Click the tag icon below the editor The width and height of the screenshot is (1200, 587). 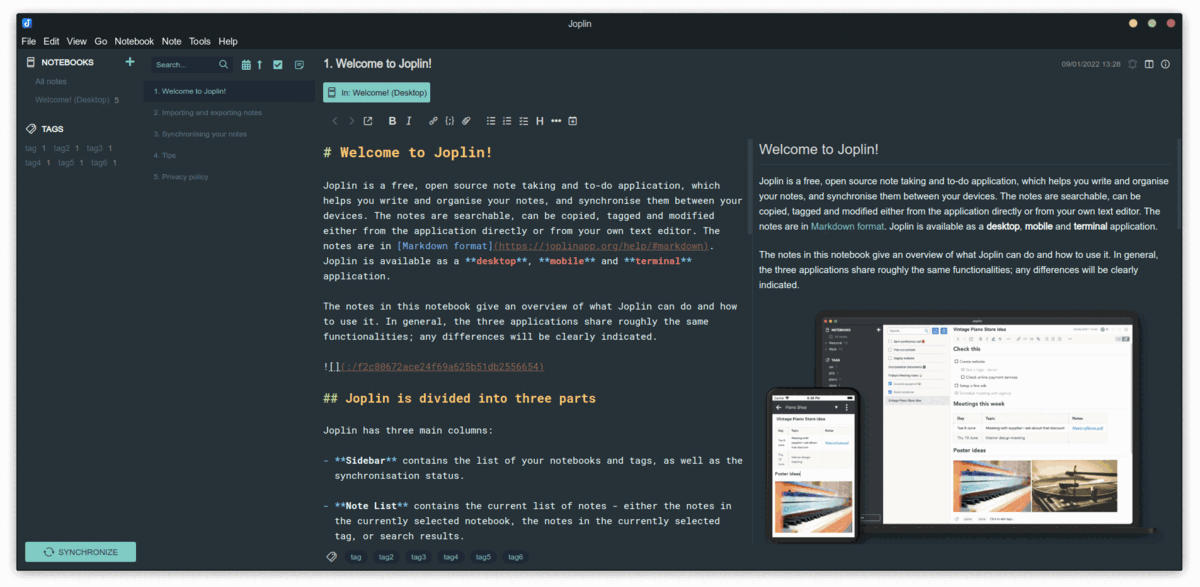click(x=332, y=557)
